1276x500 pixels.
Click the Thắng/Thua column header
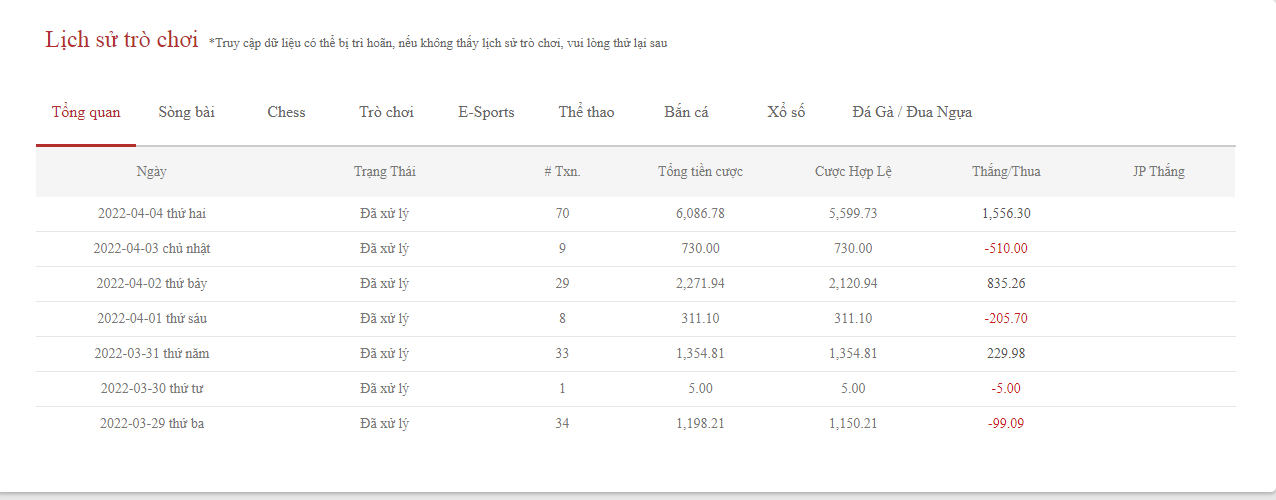pos(1006,172)
